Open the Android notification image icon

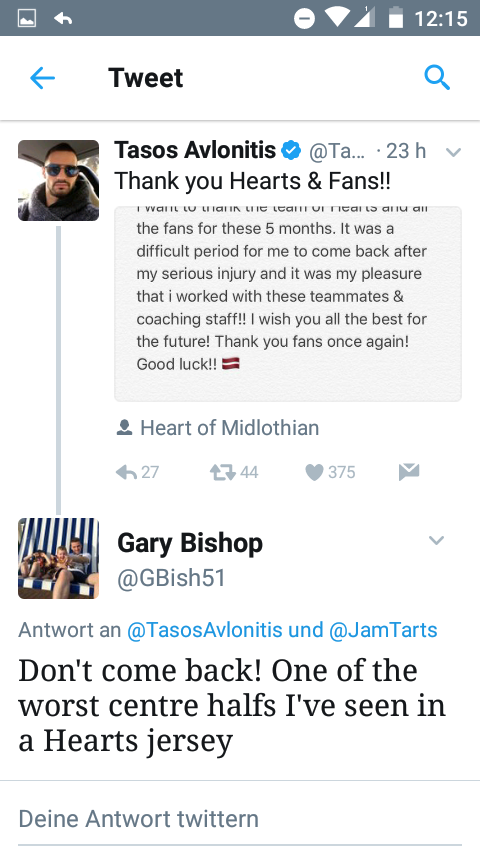point(27,19)
